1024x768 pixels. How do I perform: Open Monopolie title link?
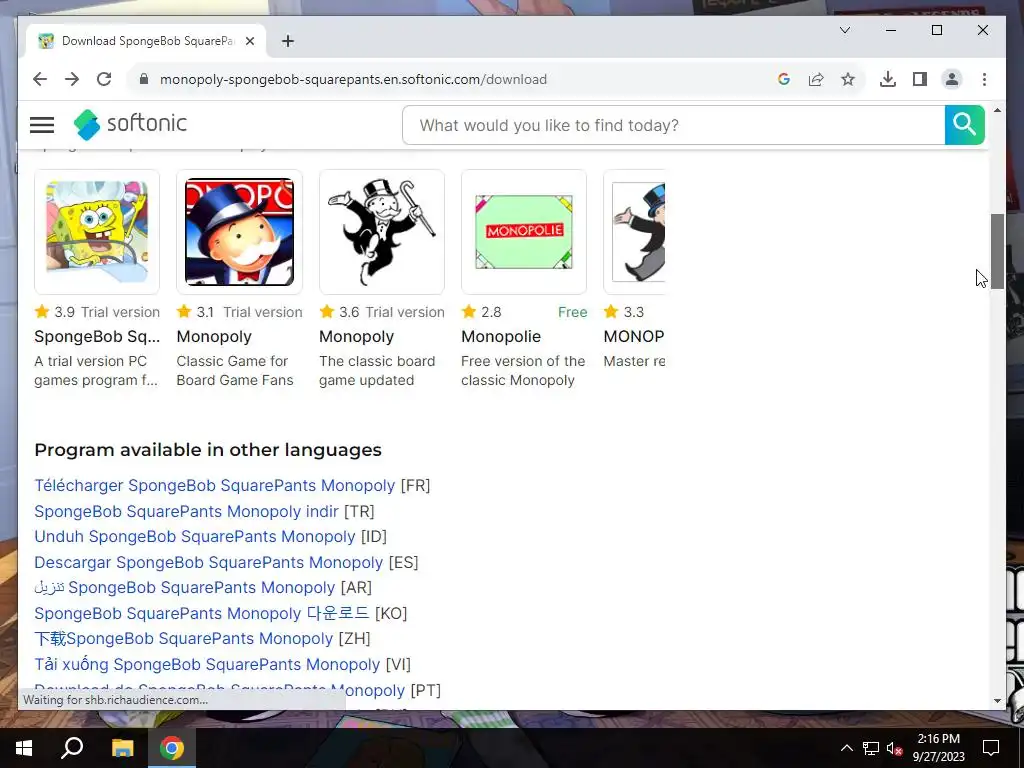click(x=501, y=336)
